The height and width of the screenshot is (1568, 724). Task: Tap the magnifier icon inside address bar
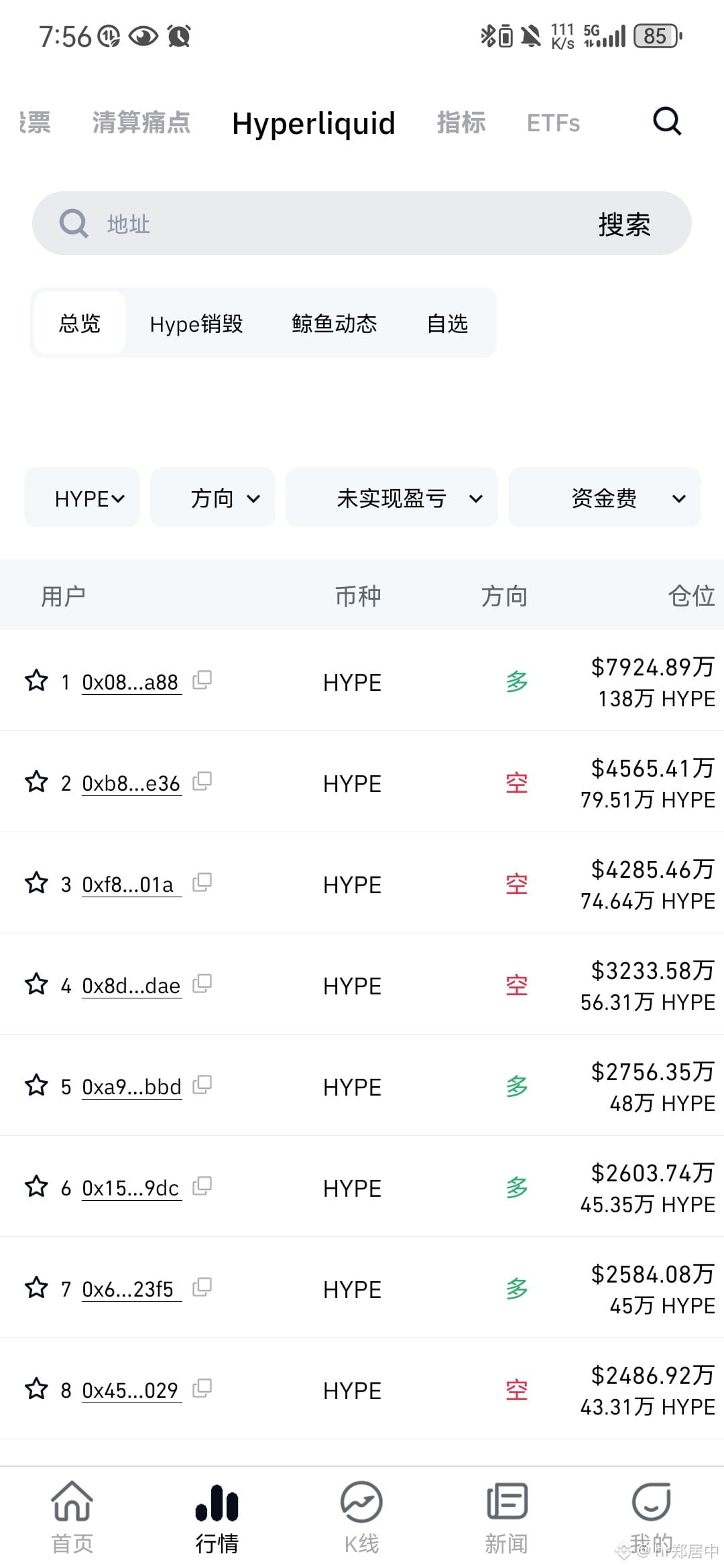74,223
